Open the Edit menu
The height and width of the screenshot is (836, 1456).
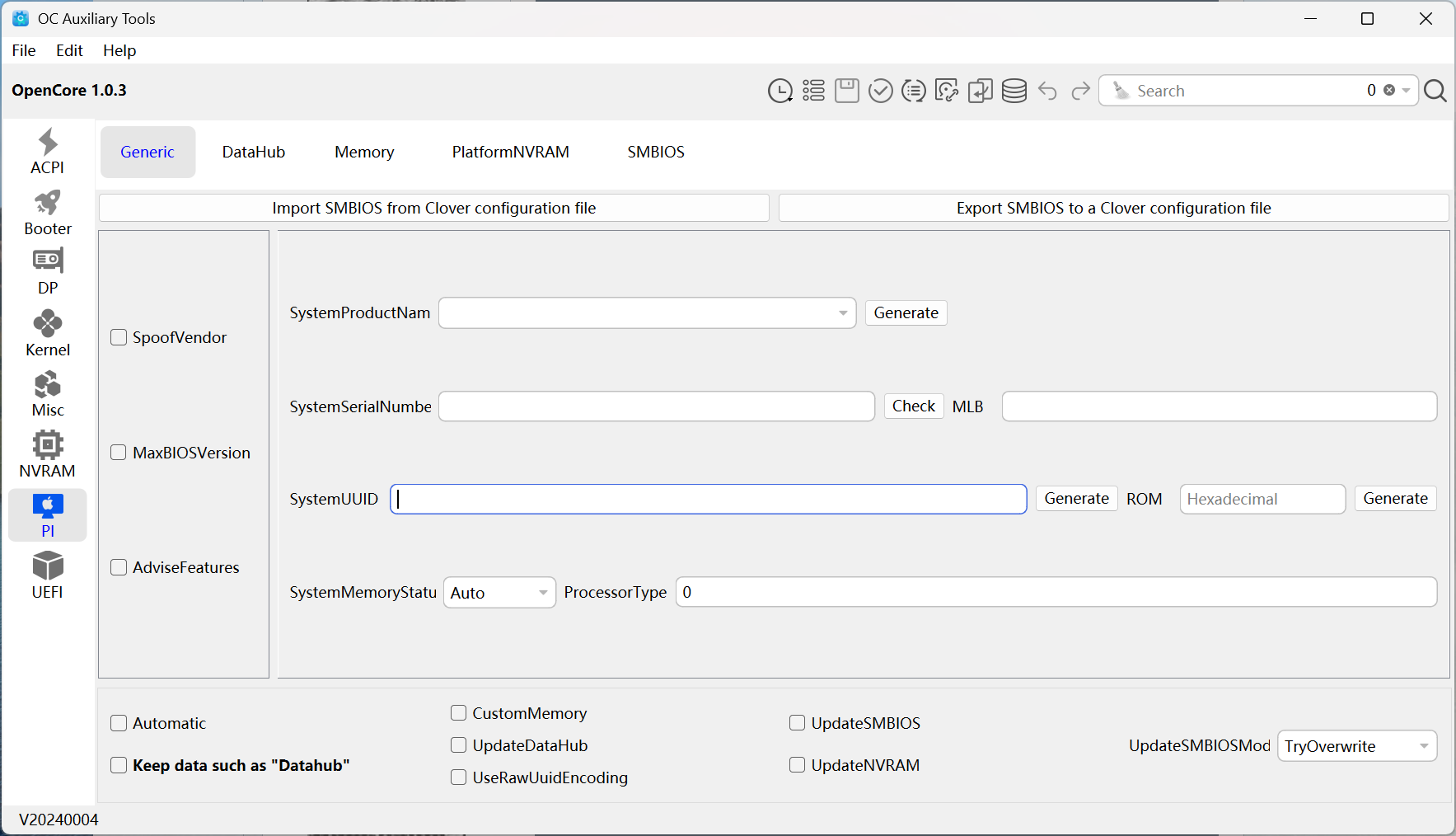pyautogui.click(x=69, y=50)
